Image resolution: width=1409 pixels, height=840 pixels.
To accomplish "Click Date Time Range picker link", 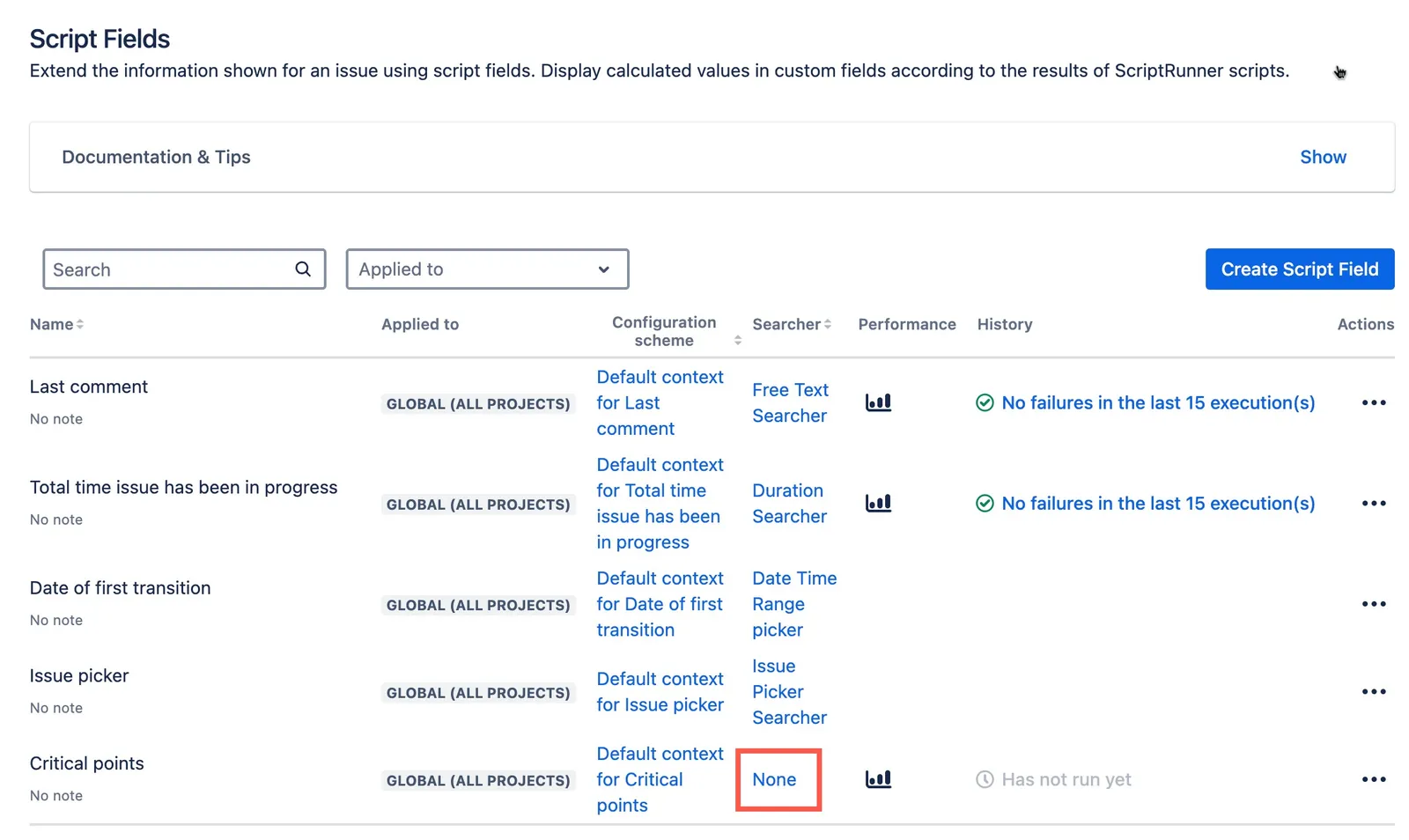I will [x=794, y=604].
